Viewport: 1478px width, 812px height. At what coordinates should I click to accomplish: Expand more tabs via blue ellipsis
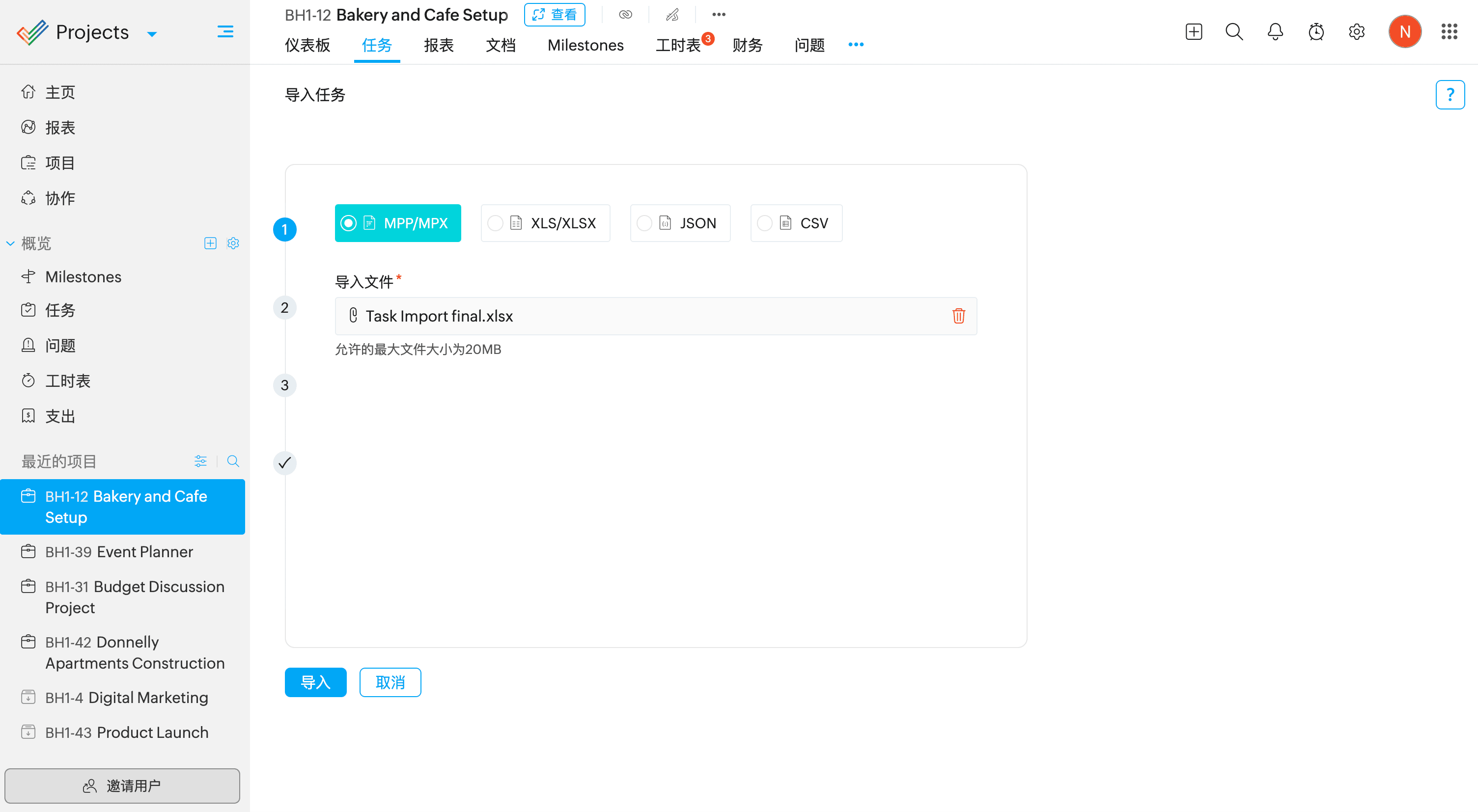click(856, 45)
